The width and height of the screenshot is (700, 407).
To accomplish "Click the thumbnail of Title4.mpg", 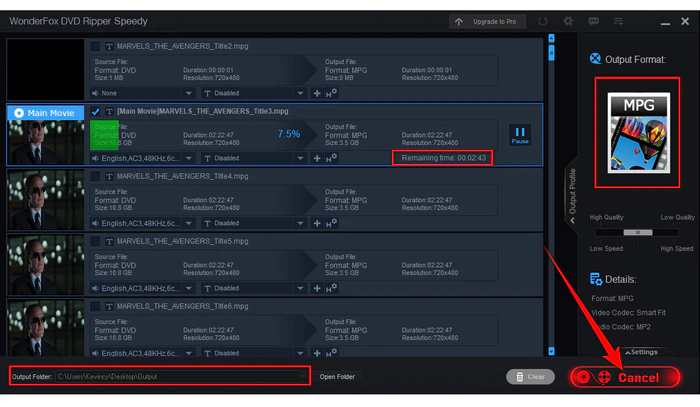I will pyautogui.click(x=45, y=200).
